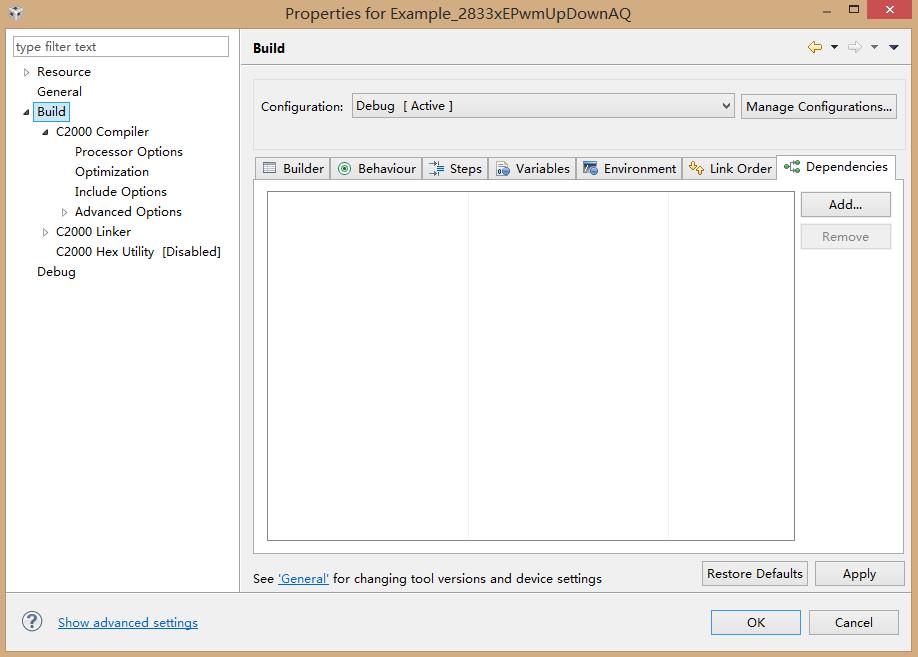This screenshot has height=657, width=918.
Task: Click the Dependencies tab icon
Action: click(x=792, y=167)
